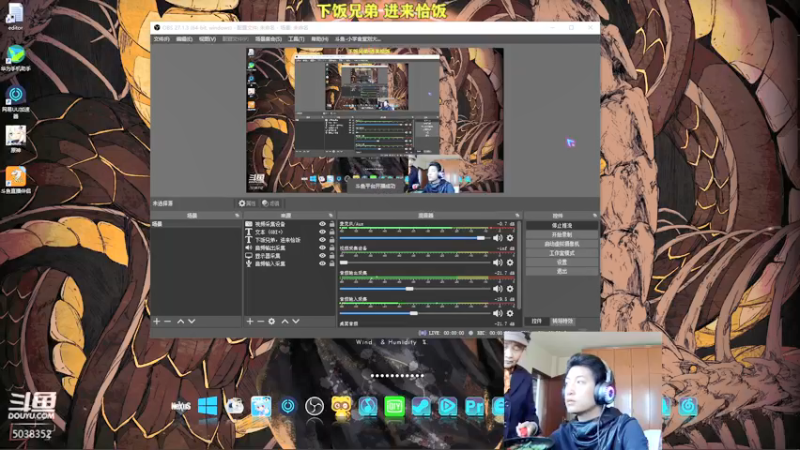Toggle visibility of 文本 (GDI+) source

322,232
